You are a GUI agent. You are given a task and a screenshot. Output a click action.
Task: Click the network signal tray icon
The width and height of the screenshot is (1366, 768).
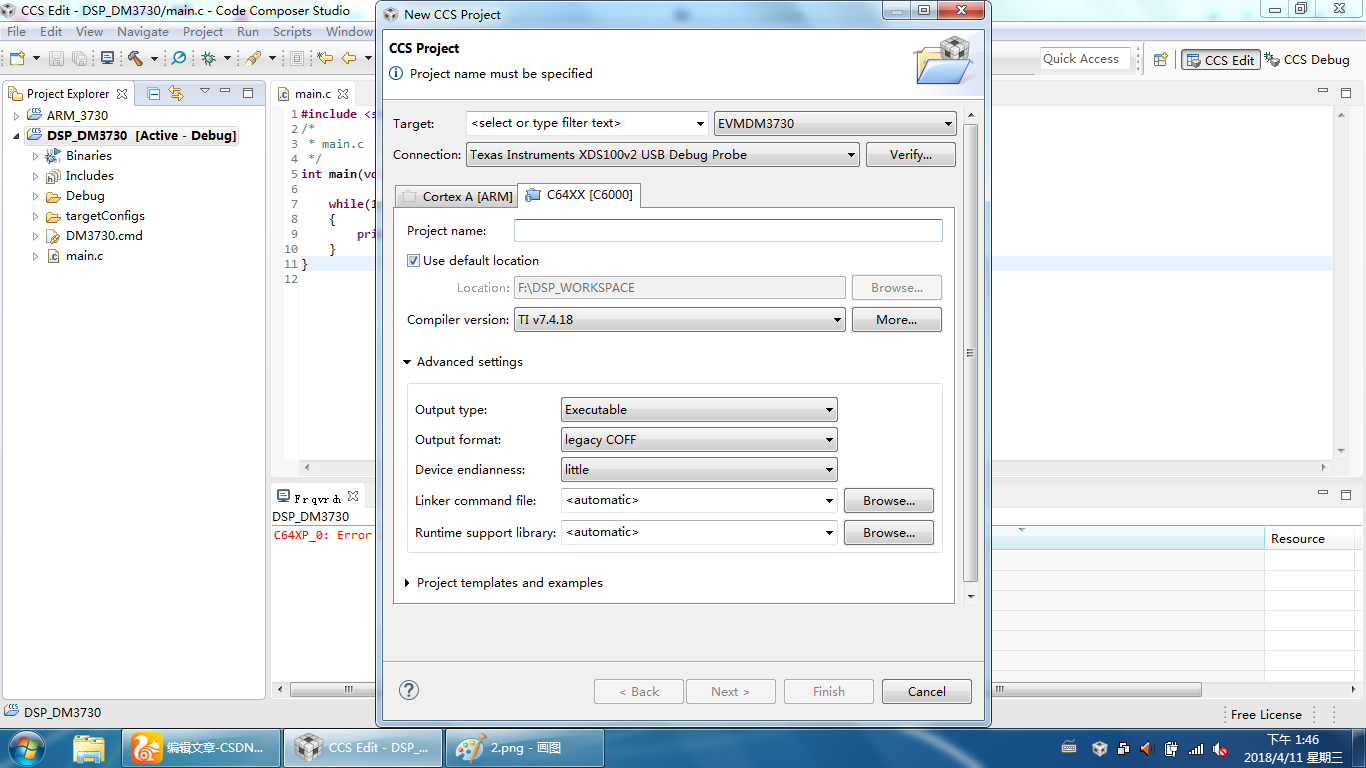pyautogui.click(x=1196, y=748)
